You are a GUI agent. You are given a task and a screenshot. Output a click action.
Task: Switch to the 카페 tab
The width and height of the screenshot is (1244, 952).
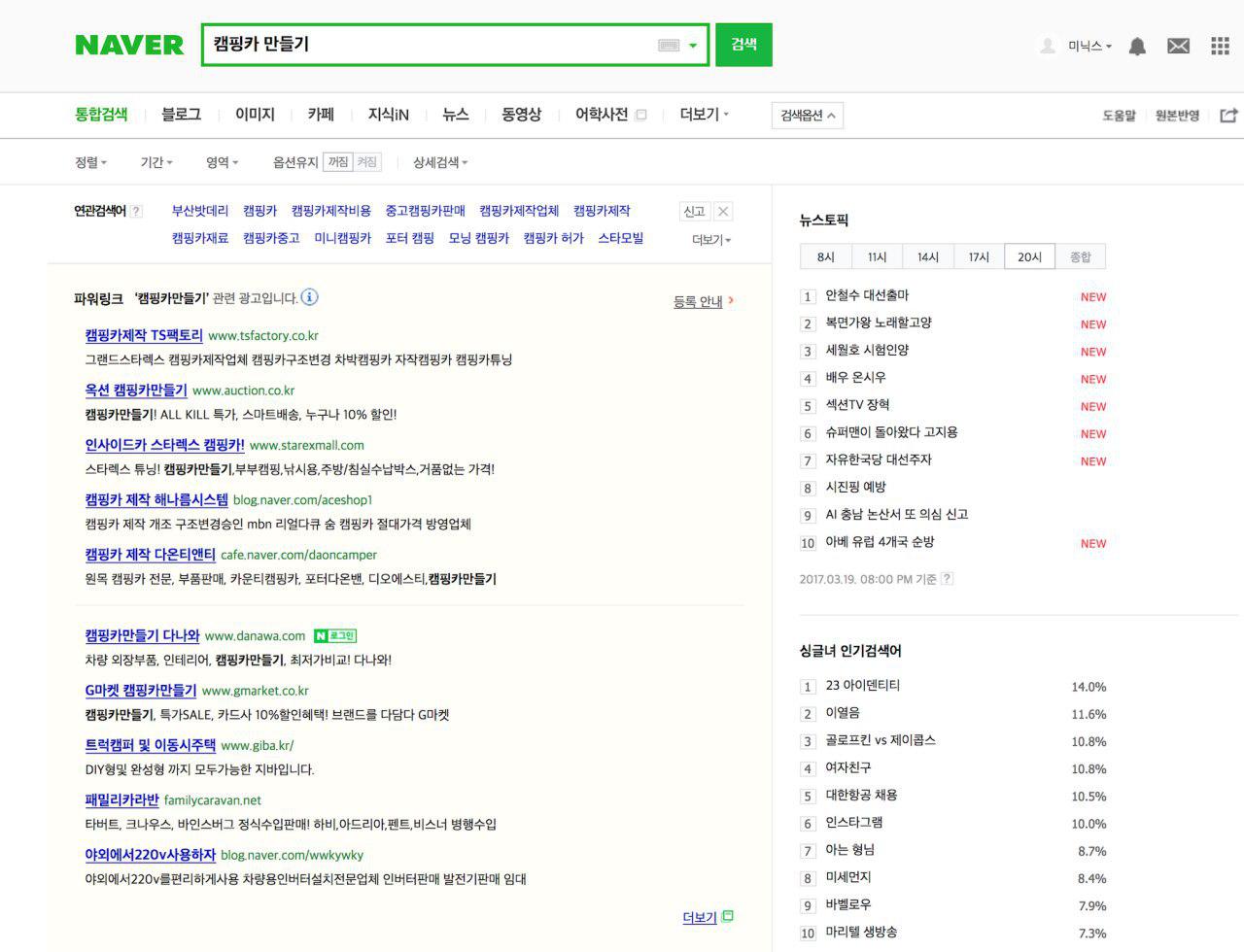(x=321, y=115)
